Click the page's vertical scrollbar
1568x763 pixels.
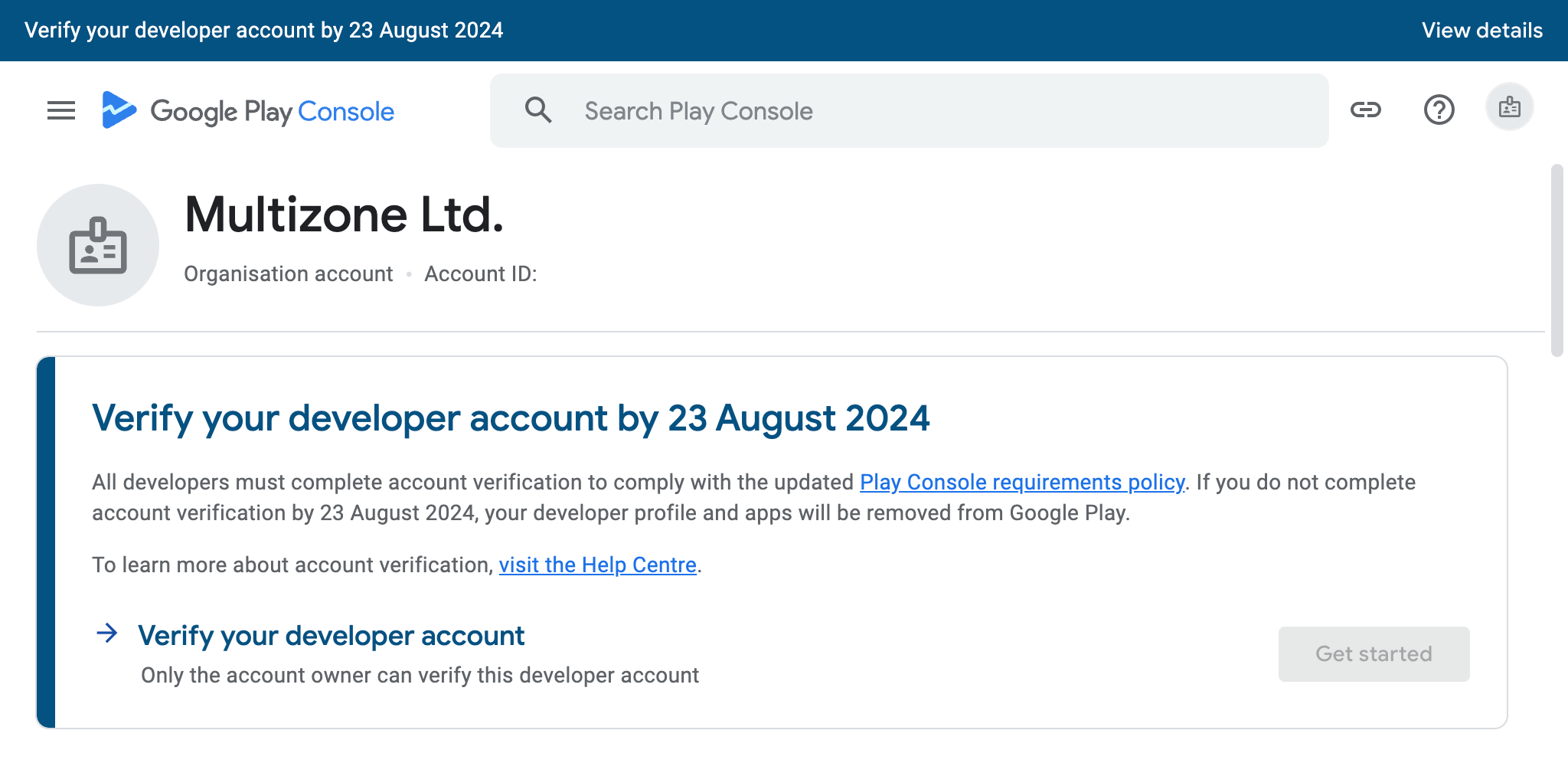(x=1557, y=260)
